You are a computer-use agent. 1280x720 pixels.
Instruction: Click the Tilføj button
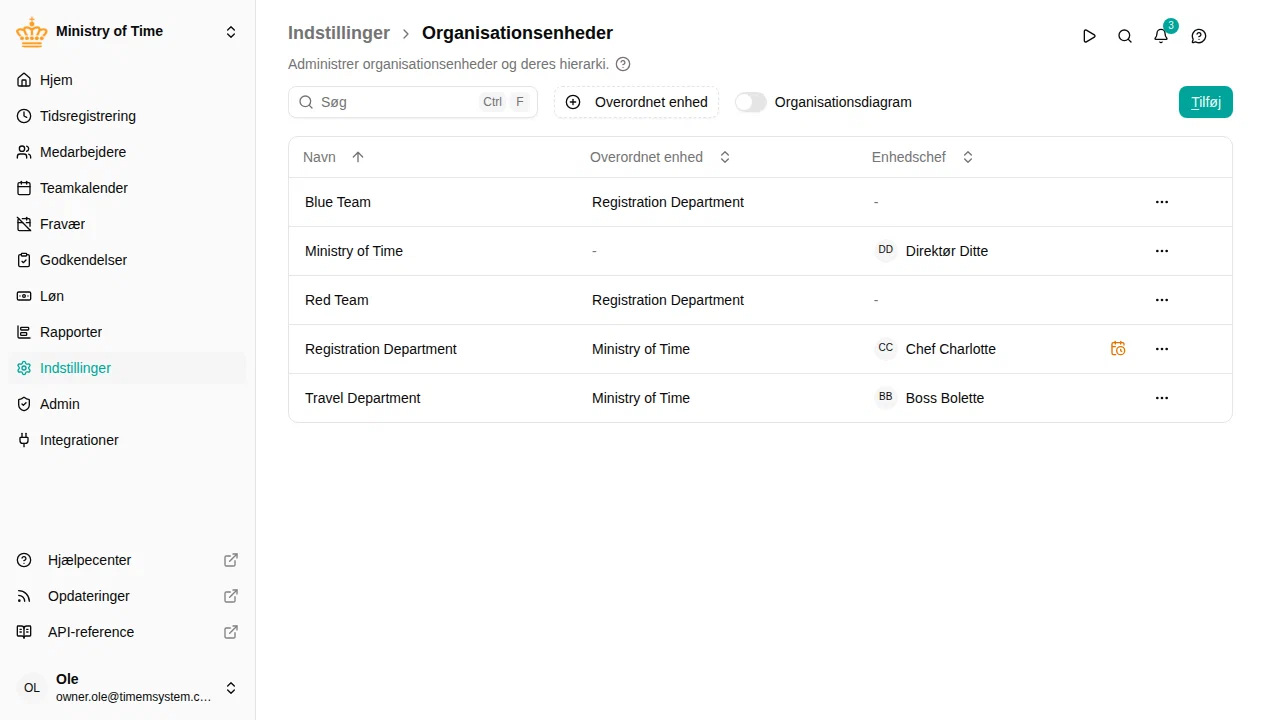click(x=1206, y=102)
